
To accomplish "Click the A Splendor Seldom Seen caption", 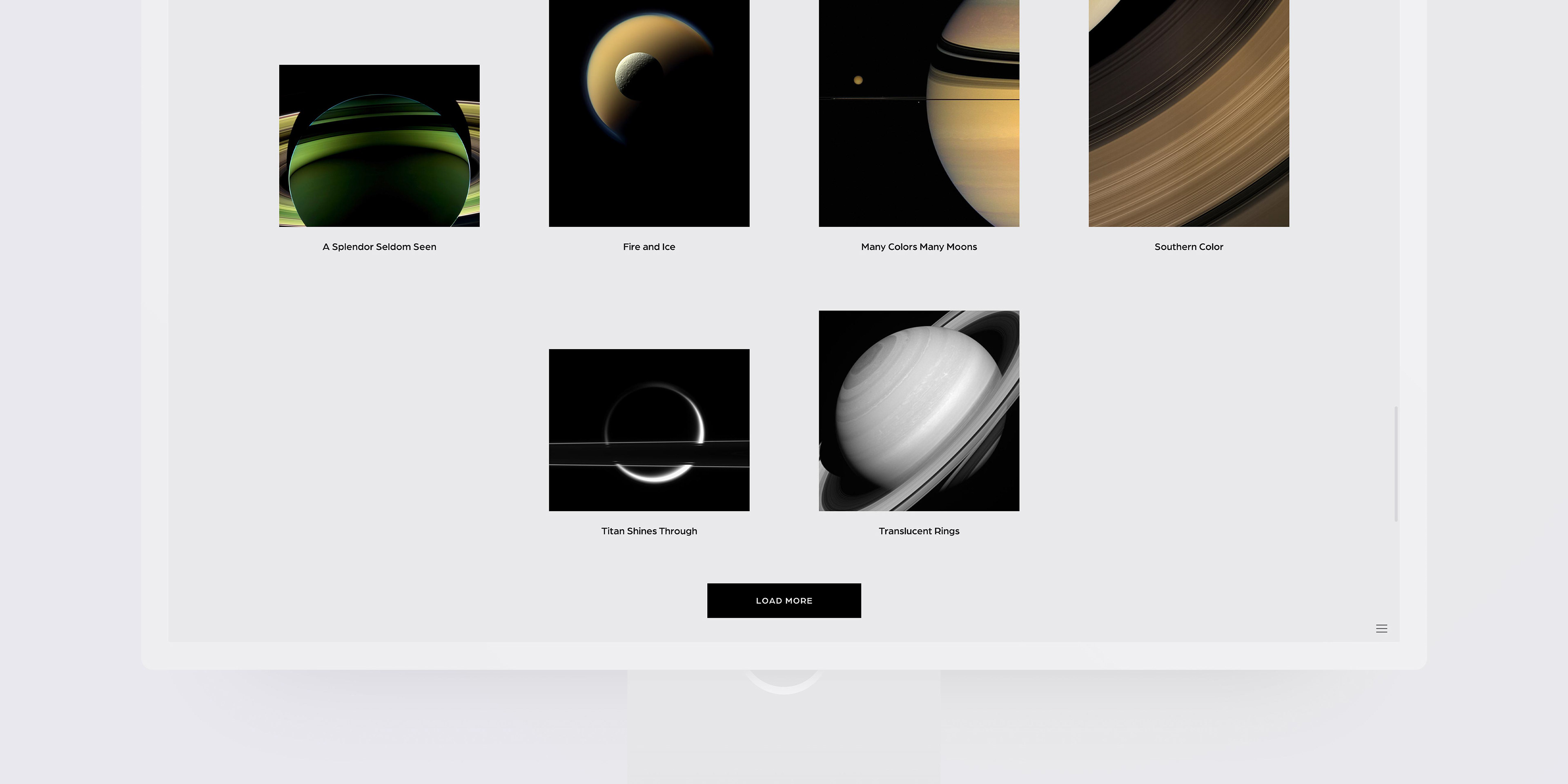I will pyautogui.click(x=379, y=247).
